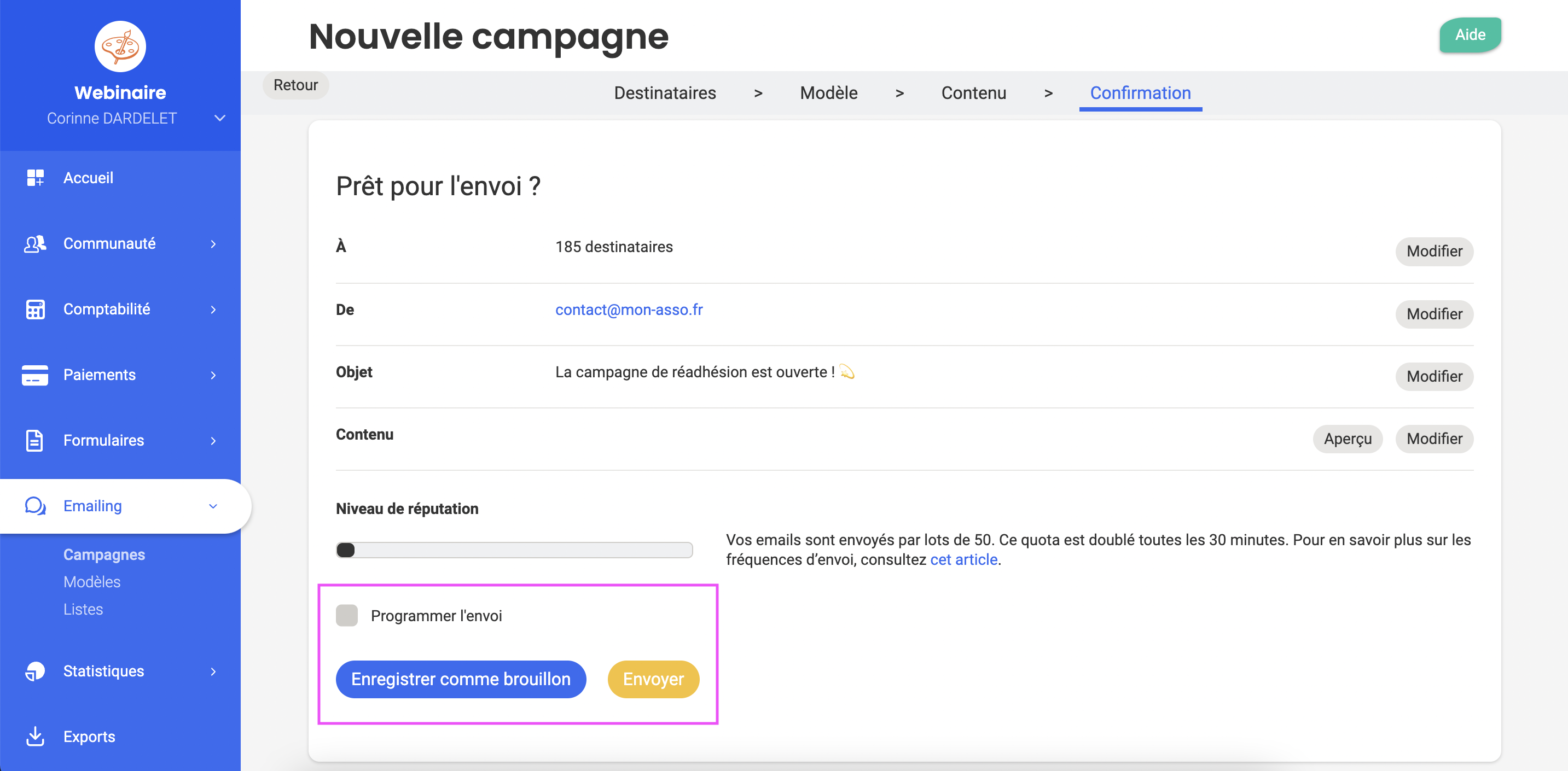Click the Exports download icon

click(36, 737)
